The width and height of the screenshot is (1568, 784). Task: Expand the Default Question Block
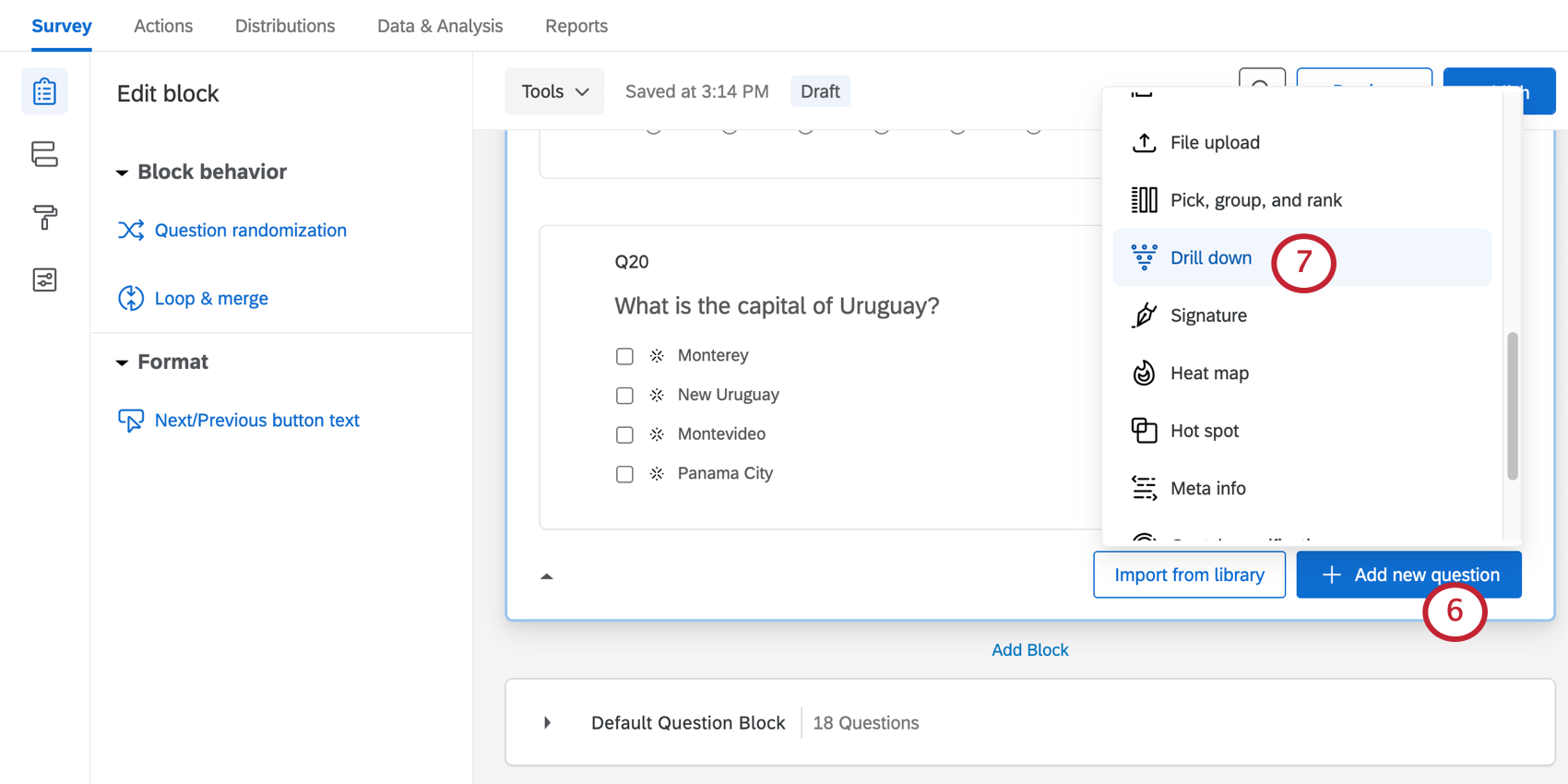547,723
